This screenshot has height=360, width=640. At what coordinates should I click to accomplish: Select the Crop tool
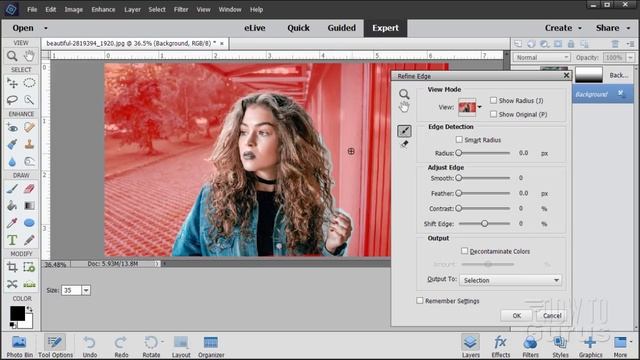12,267
